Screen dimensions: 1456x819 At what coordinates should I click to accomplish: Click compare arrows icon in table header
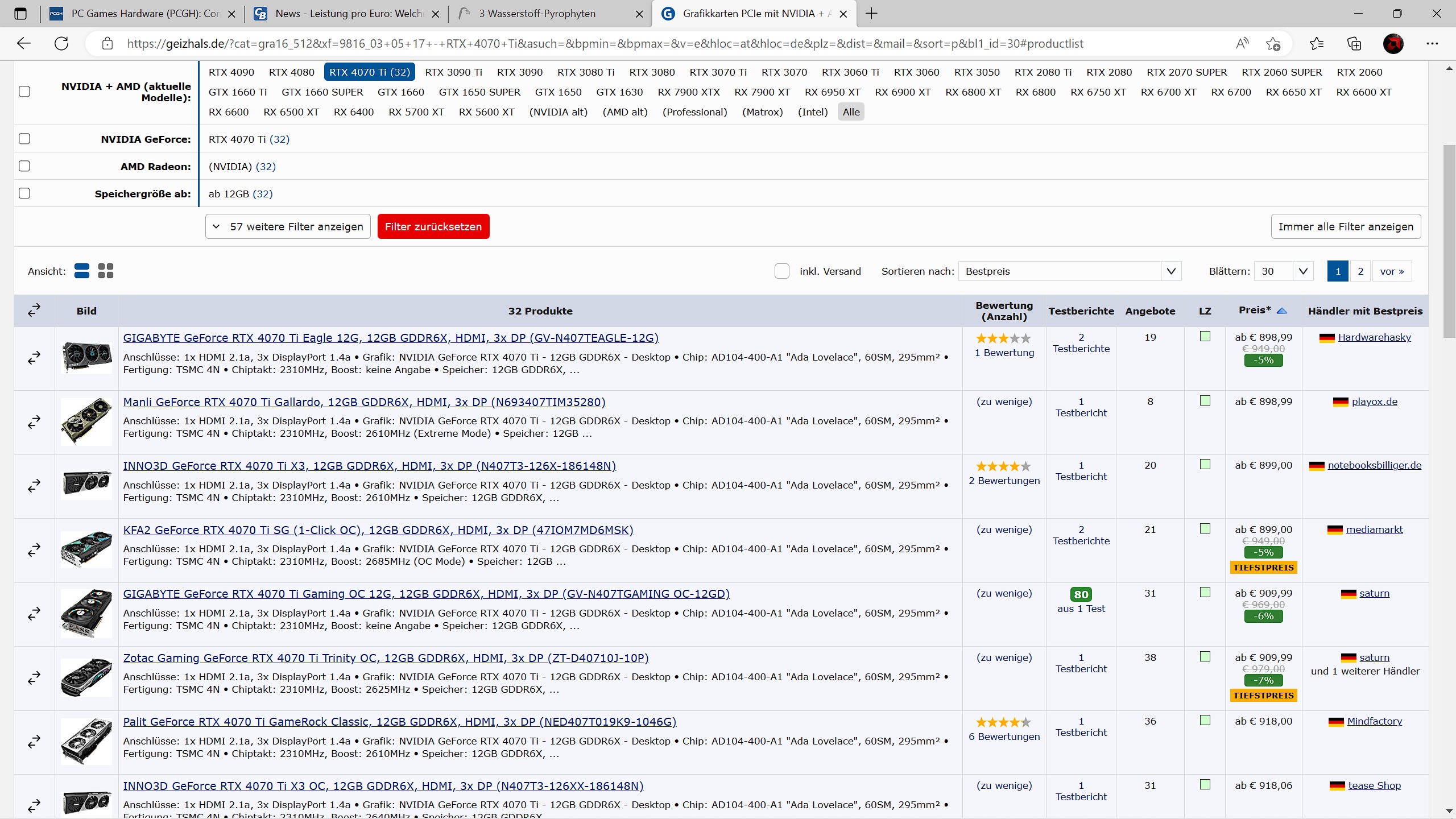coord(34,310)
